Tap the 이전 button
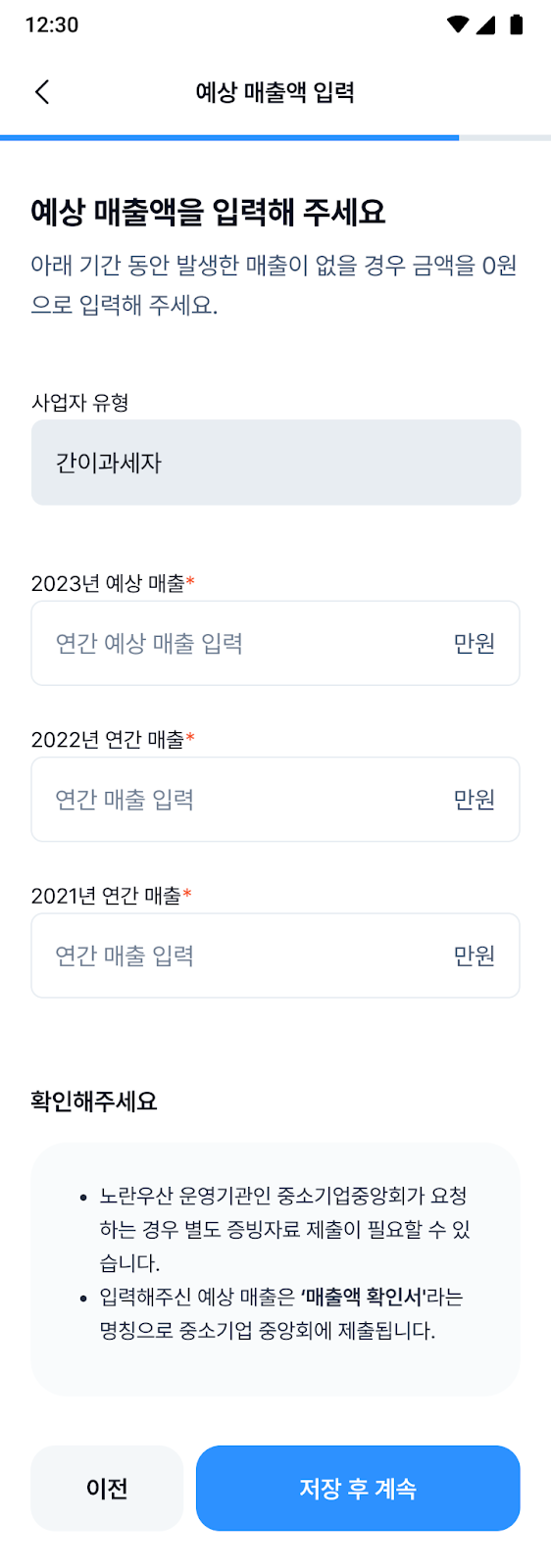This screenshot has height=1568, width=551. [x=107, y=1488]
